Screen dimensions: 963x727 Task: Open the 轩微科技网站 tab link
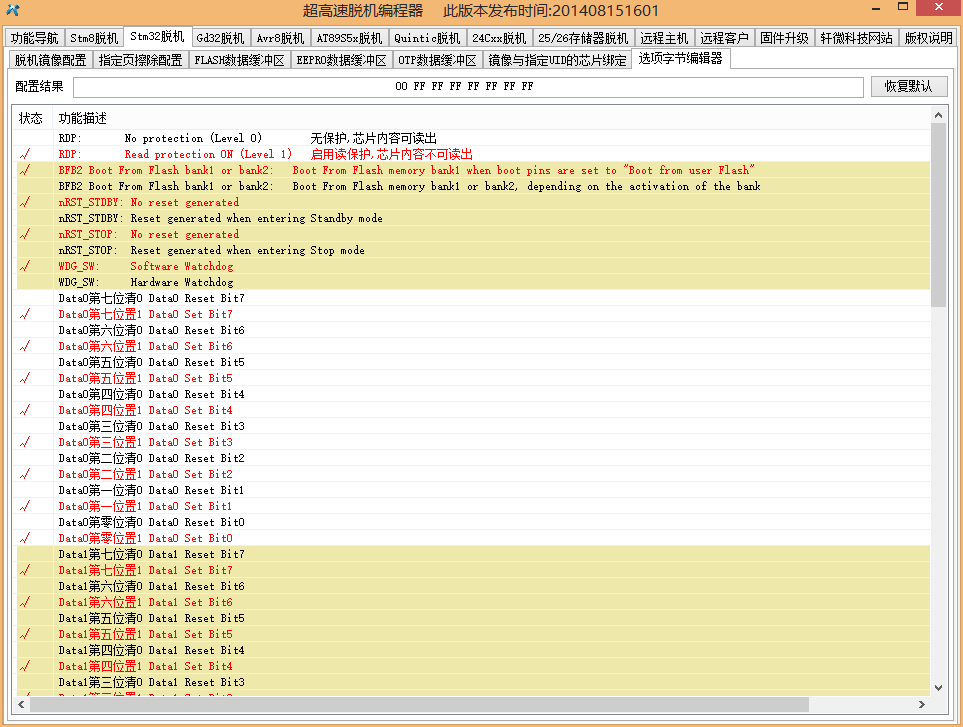[856, 38]
